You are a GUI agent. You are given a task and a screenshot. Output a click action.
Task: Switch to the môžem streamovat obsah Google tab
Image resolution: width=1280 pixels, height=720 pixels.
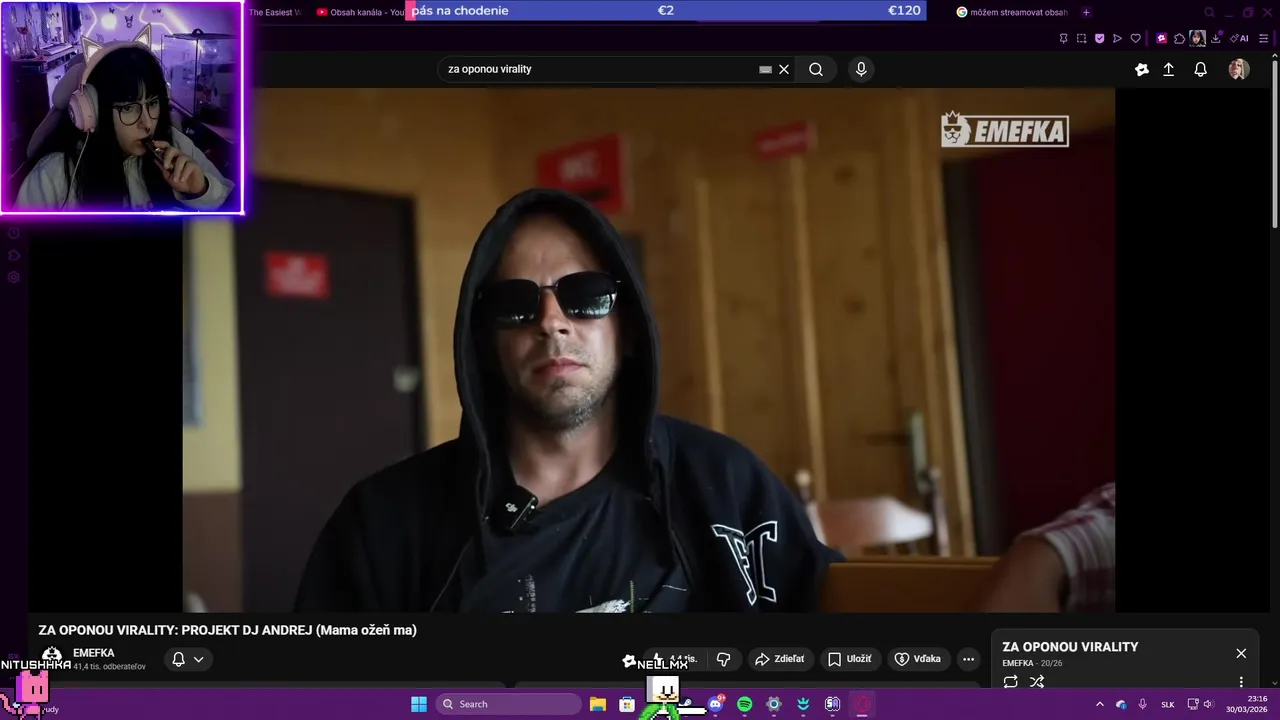pos(1012,12)
